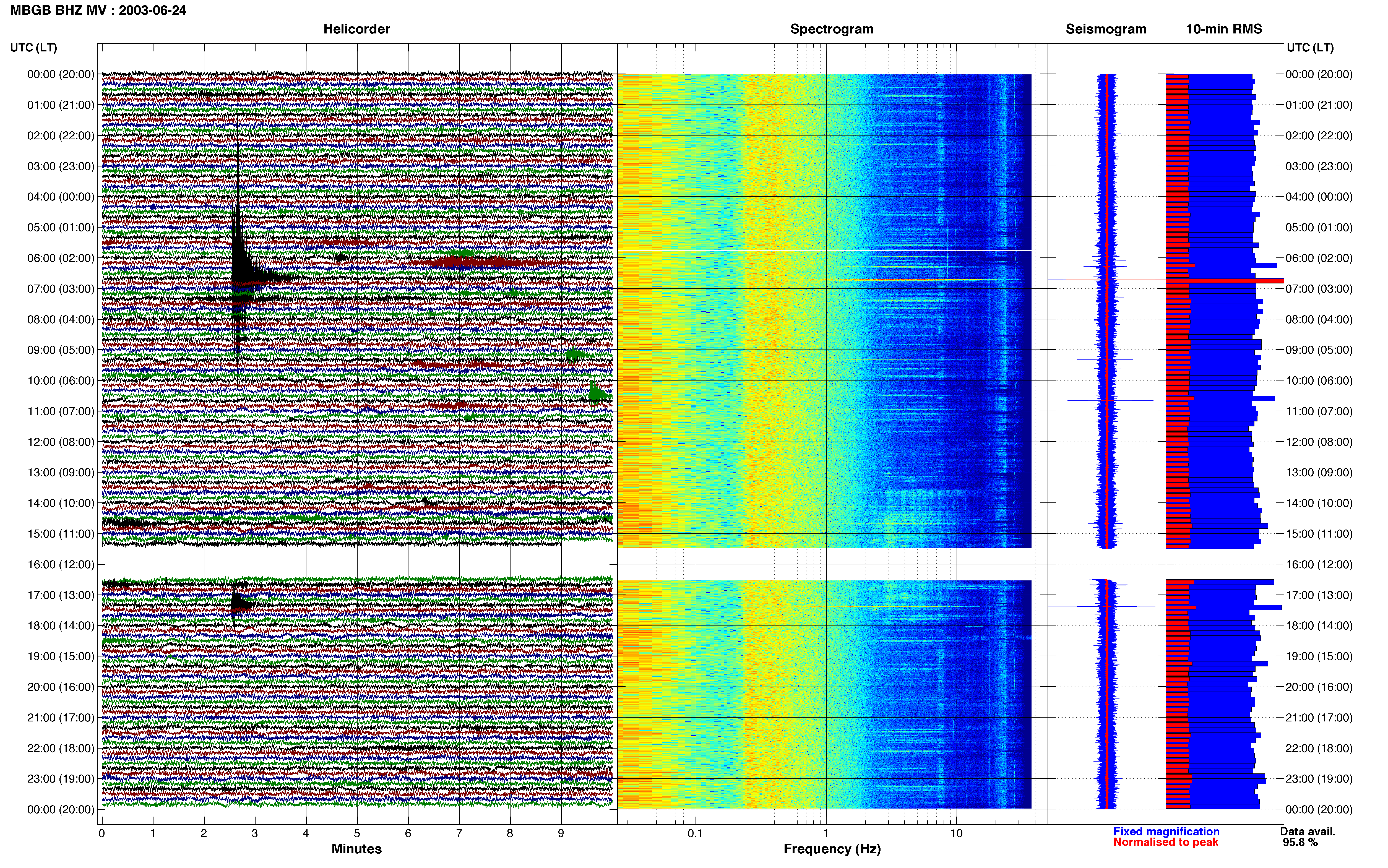The width and height of the screenshot is (1388, 868).
Task: Click right time label '22:00 (18:00)'
Action: [1319, 748]
